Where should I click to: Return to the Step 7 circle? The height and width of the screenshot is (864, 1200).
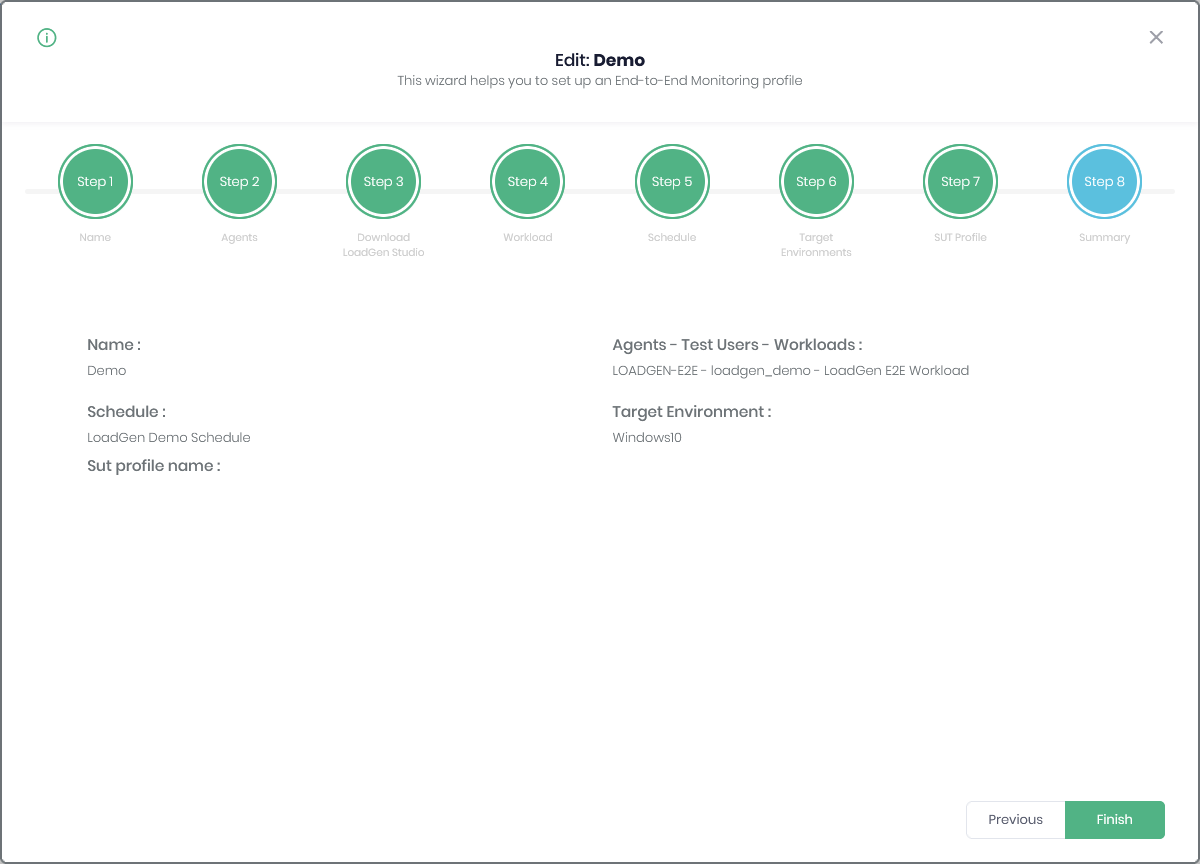tap(960, 182)
